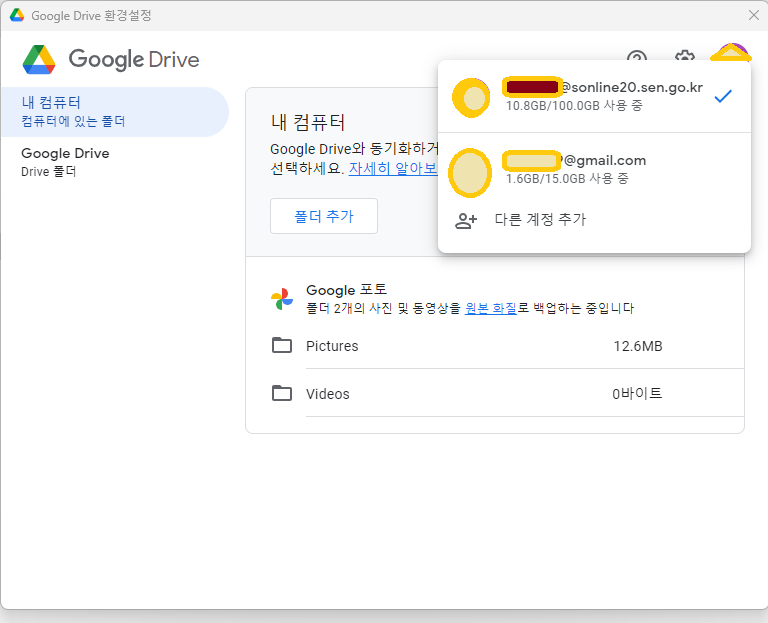Click the Google Photos pinwheel icon

point(282,299)
